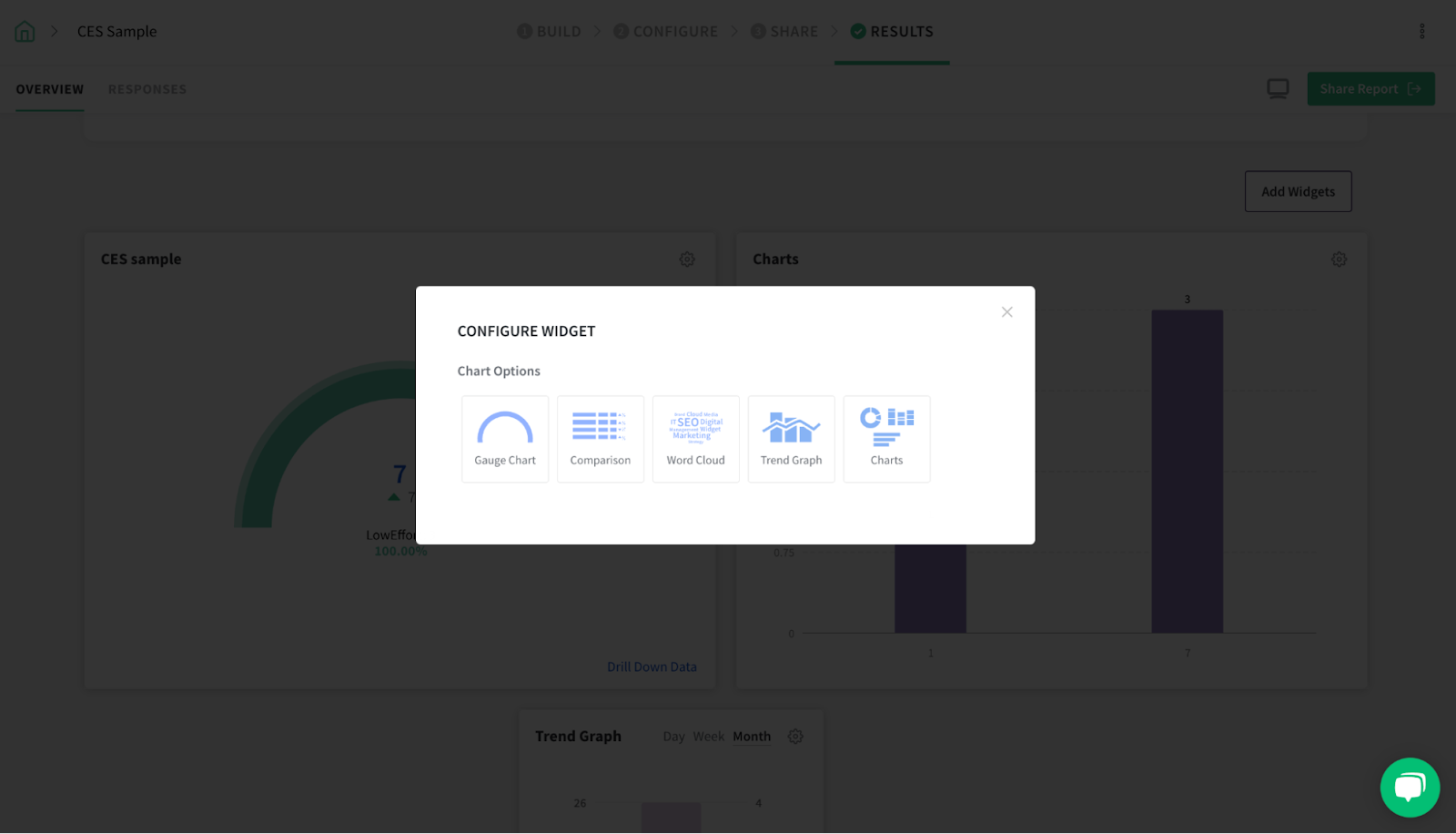Click the CES sample widget title

click(141, 259)
